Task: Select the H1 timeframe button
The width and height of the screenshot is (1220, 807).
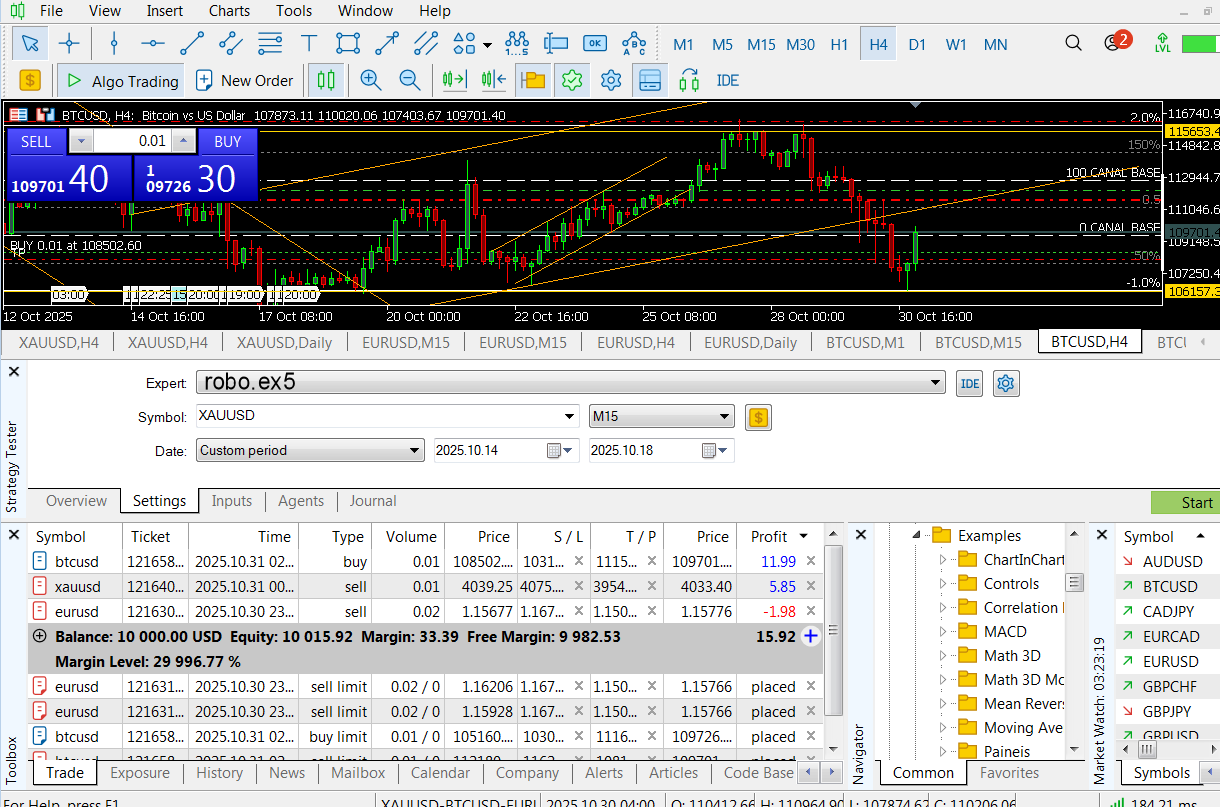Action: tap(839, 44)
